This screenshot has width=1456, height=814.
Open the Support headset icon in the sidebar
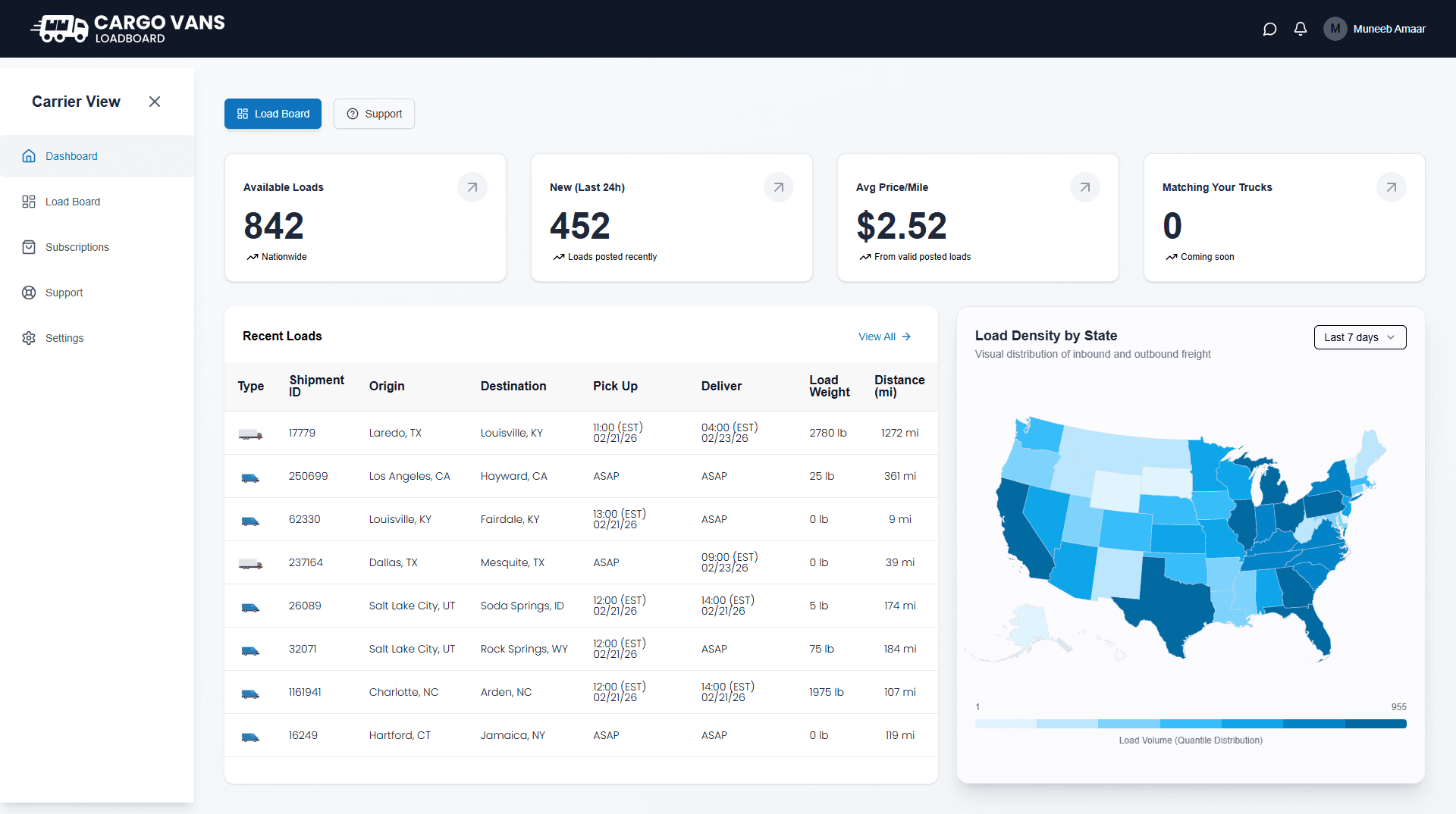point(28,292)
